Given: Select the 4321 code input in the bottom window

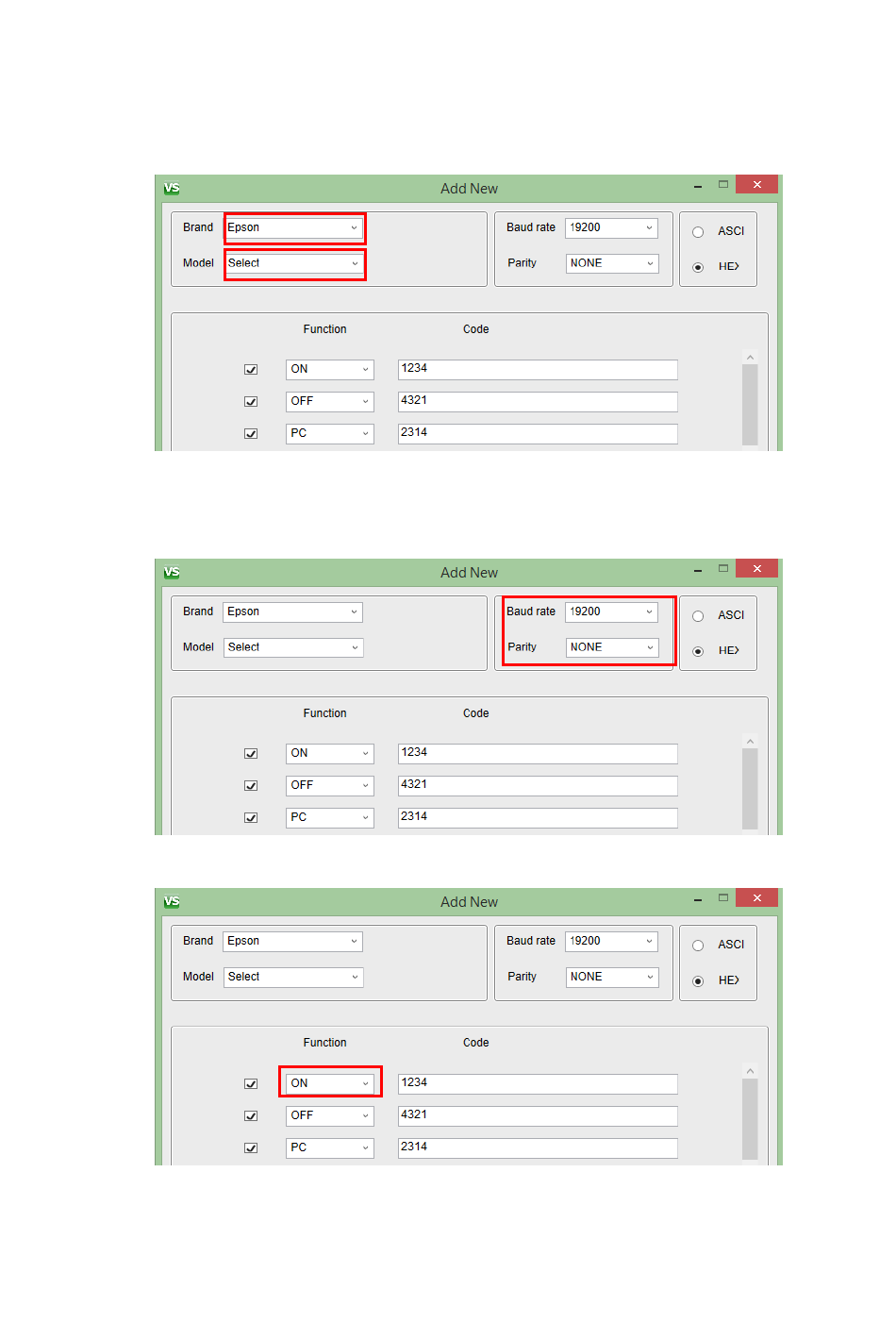Looking at the screenshot, I should point(538,1116).
